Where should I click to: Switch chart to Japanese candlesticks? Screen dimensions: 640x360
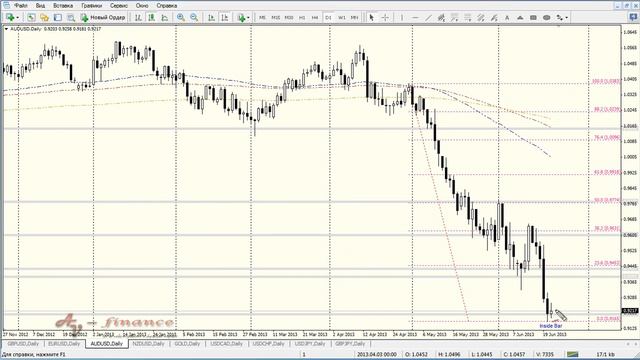point(151,18)
